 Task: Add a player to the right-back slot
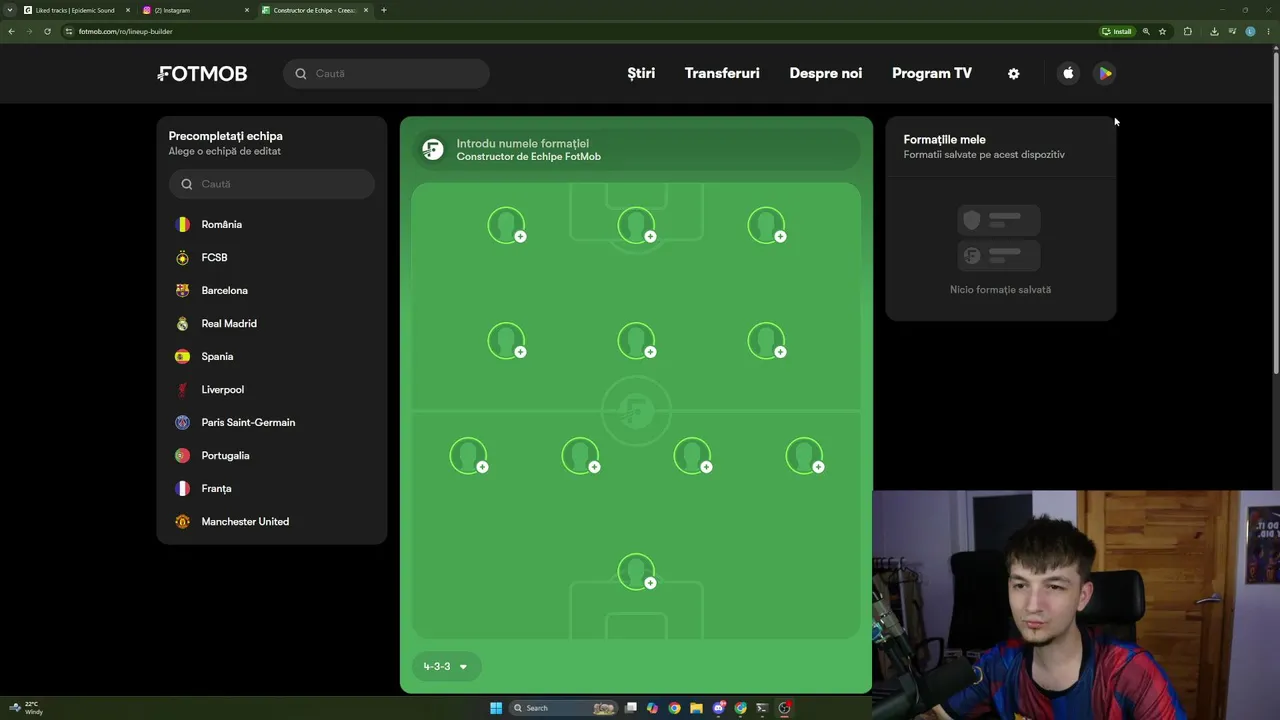805,456
